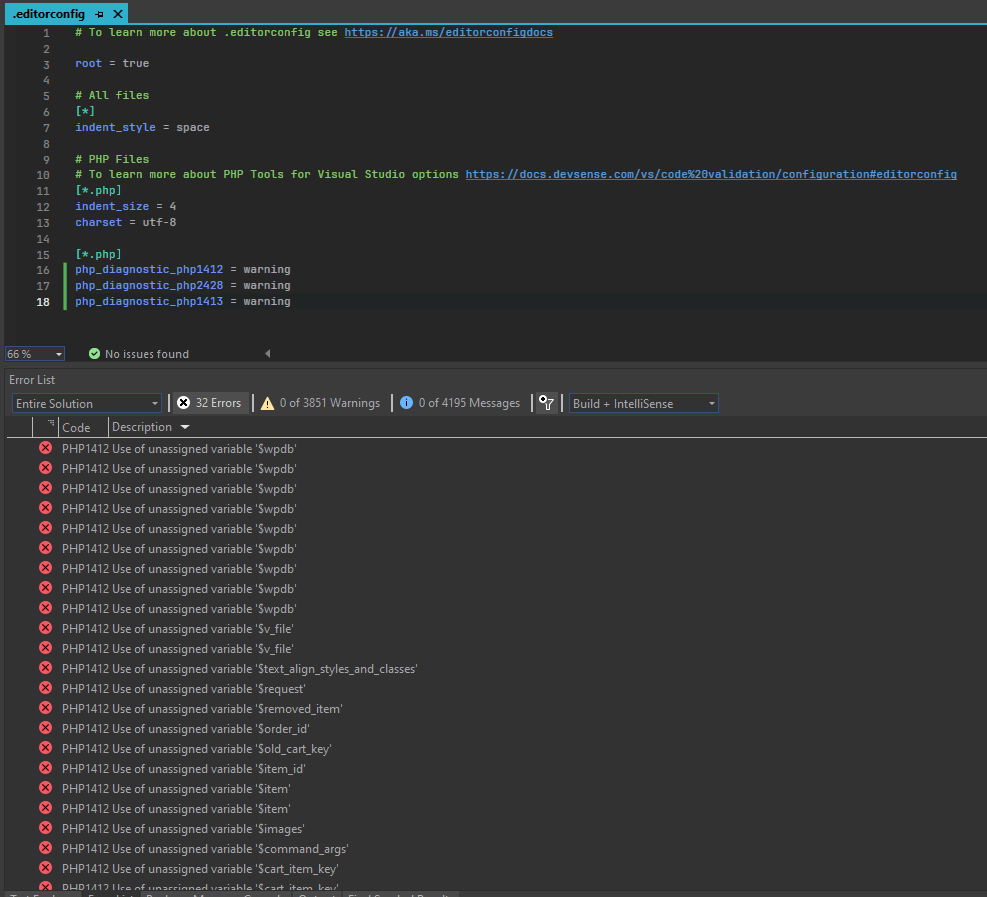Open the Description column filter arrow

coord(185,427)
